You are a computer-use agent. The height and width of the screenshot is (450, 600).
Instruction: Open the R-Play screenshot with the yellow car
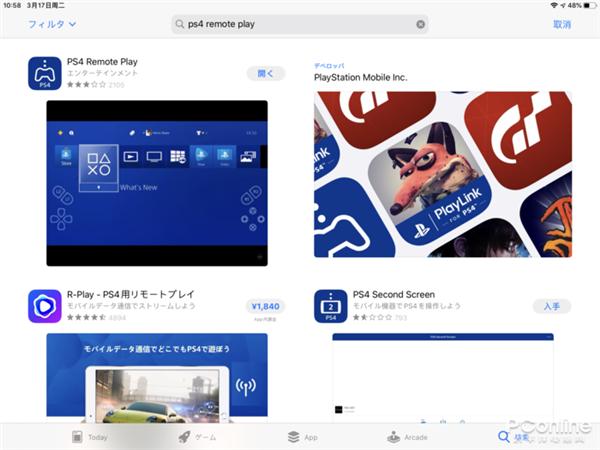pyautogui.click(x=157, y=378)
